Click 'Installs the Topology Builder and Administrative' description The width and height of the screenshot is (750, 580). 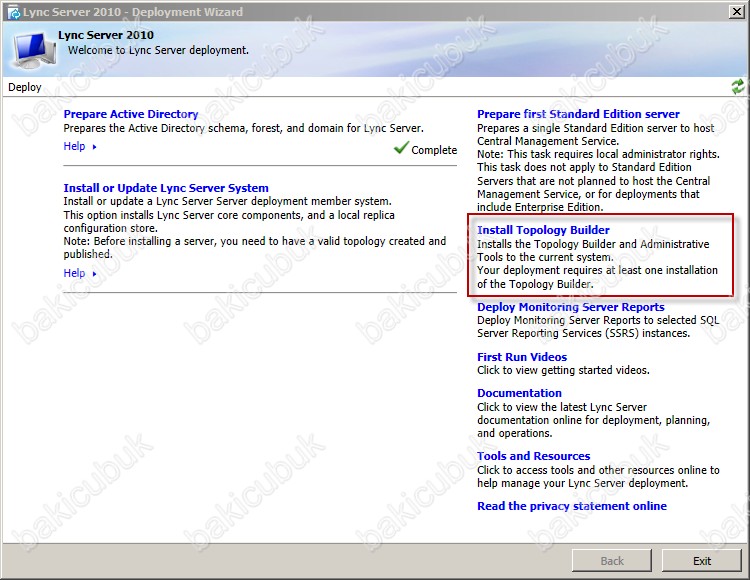point(593,244)
